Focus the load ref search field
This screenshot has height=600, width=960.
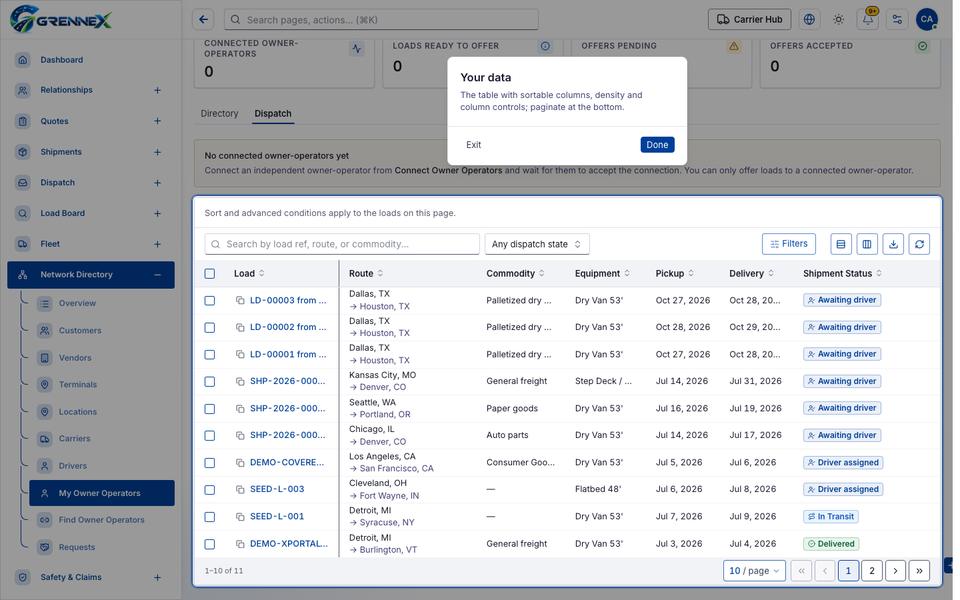(x=342, y=244)
